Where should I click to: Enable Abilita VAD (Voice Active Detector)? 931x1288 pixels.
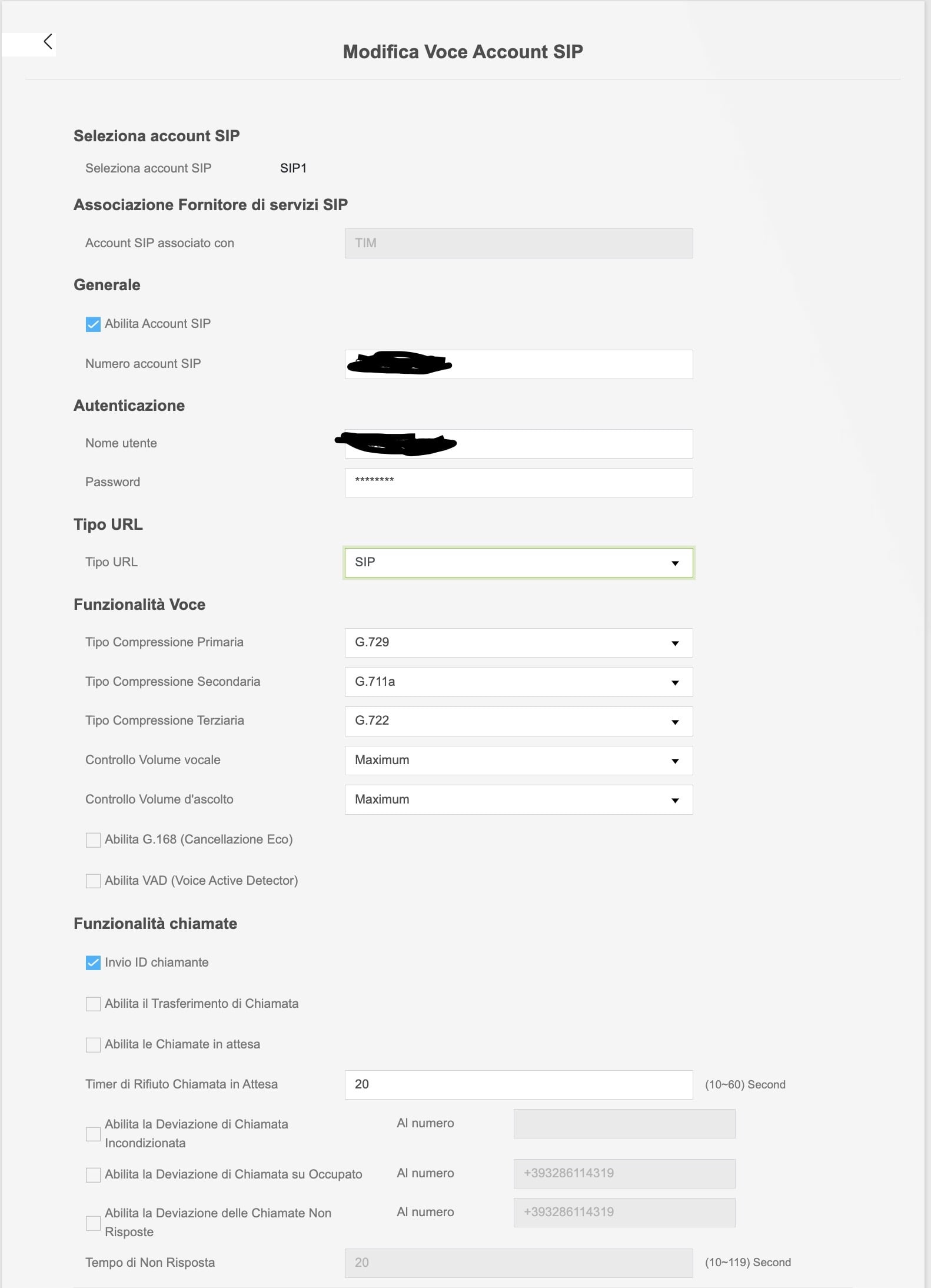click(x=92, y=881)
